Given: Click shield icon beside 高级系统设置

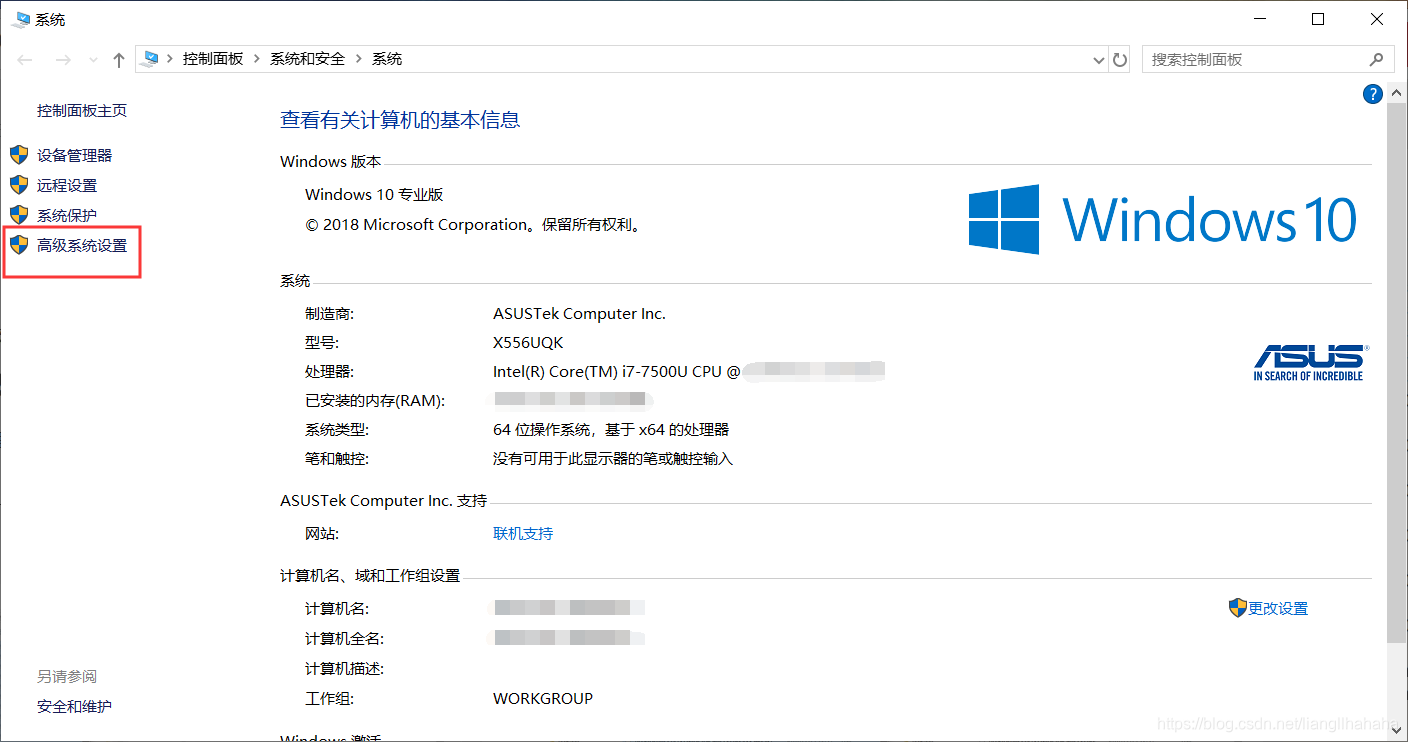Looking at the screenshot, I should (x=19, y=245).
